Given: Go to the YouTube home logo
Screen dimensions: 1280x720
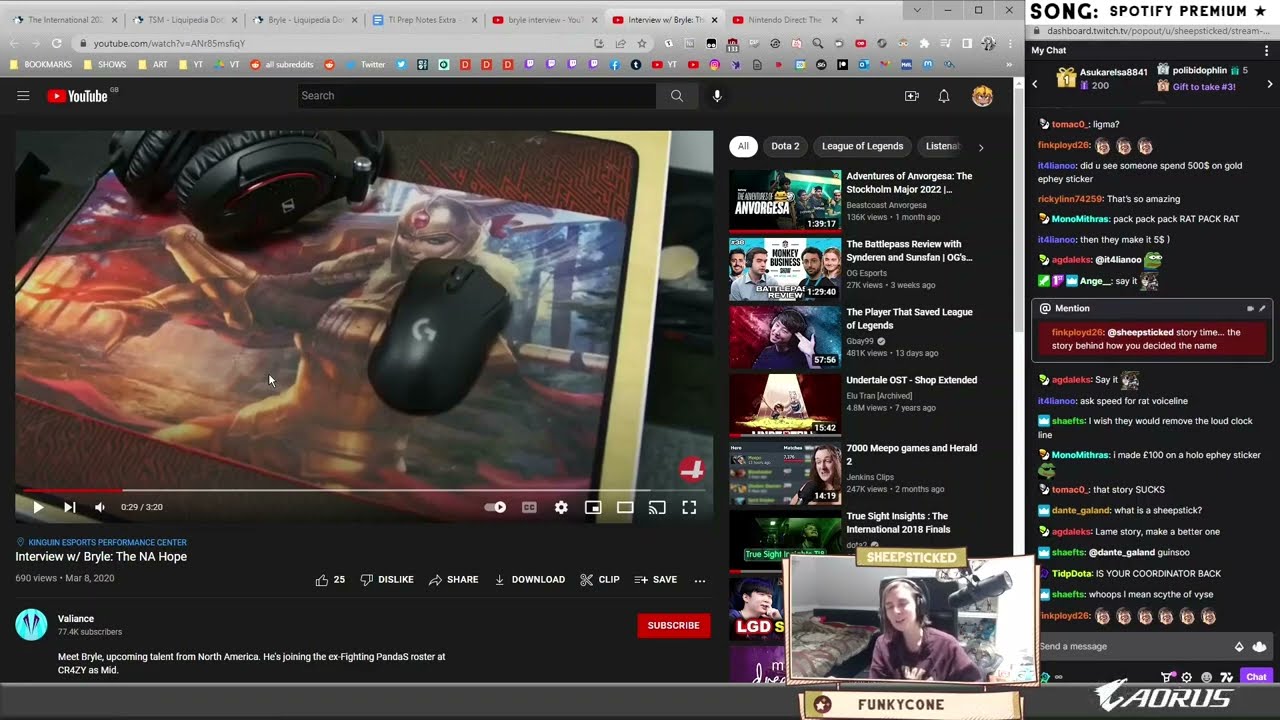Looking at the screenshot, I should coord(77,96).
